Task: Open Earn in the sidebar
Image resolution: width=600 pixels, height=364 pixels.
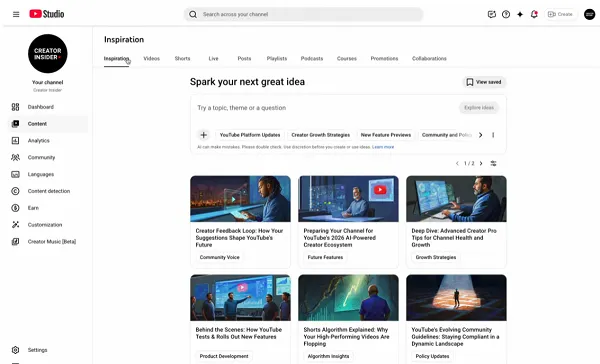Action: pyautogui.click(x=47, y=208)
